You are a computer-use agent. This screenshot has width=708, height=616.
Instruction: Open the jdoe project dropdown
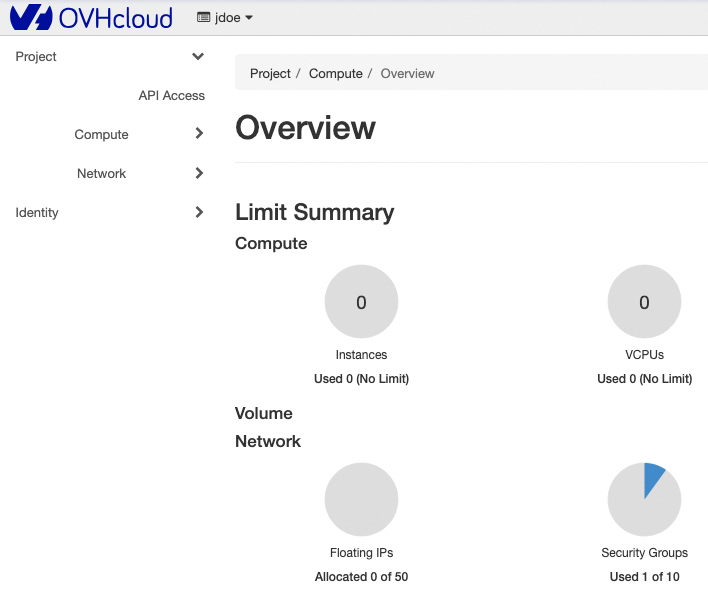pyautogui.click(x=226, y=18)
